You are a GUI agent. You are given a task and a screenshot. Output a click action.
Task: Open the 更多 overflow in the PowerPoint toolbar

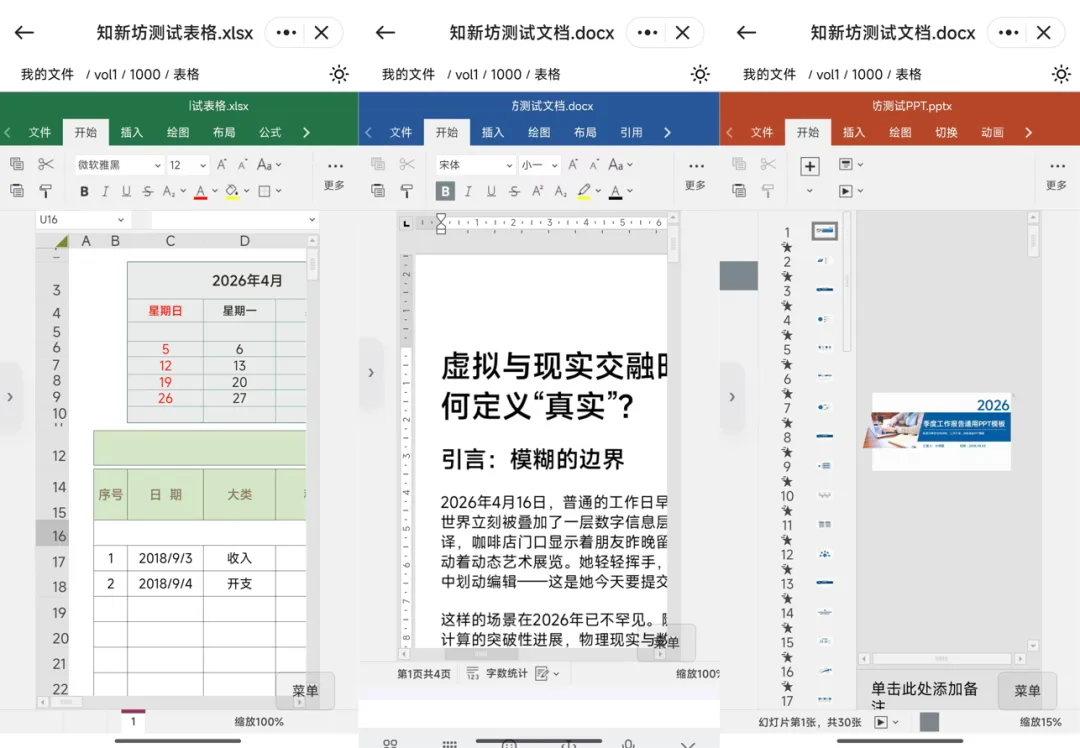click(x=1057, y=176)
